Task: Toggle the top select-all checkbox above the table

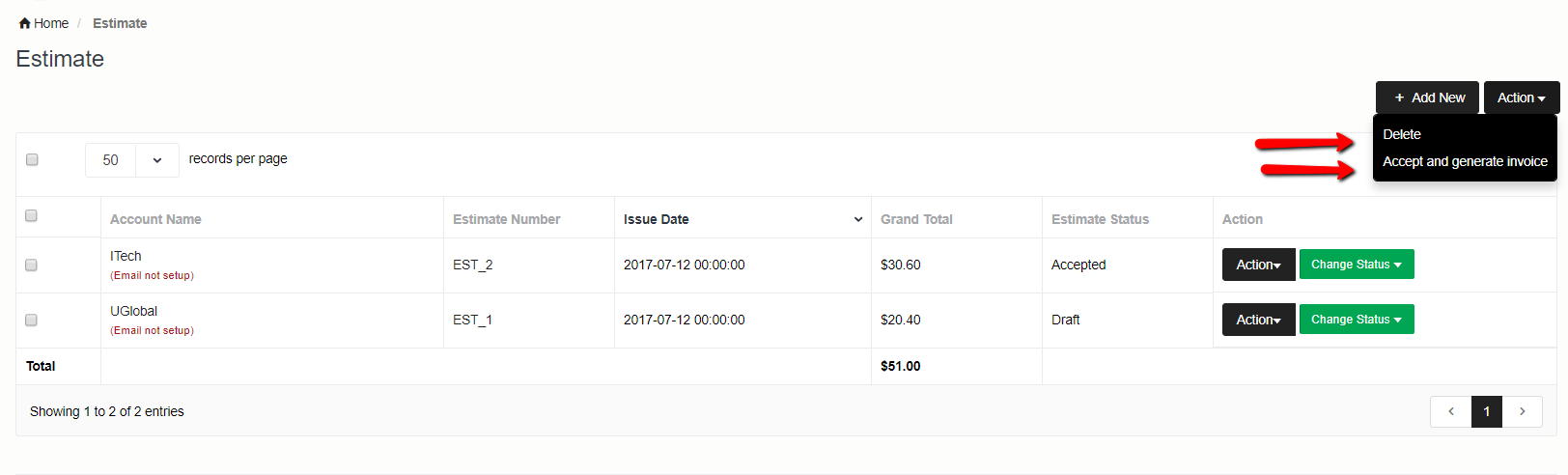Action: (32, 159)
